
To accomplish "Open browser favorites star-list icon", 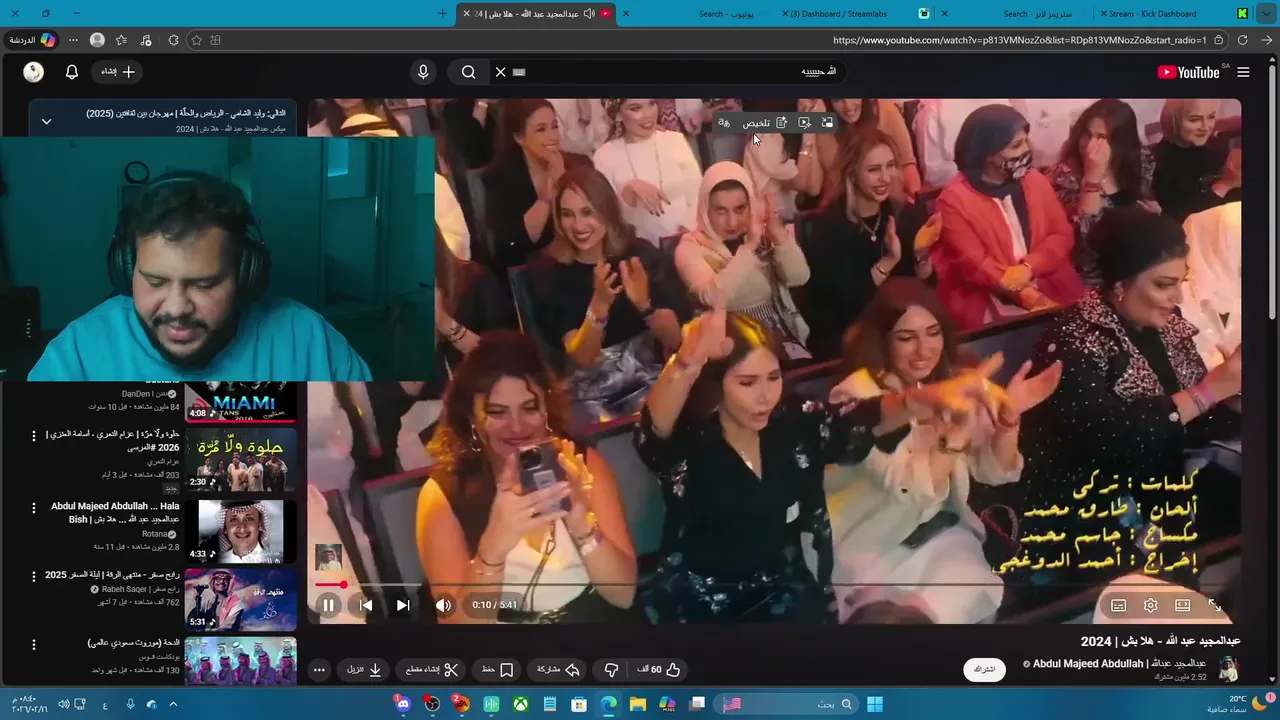I will tap(121, 40).
